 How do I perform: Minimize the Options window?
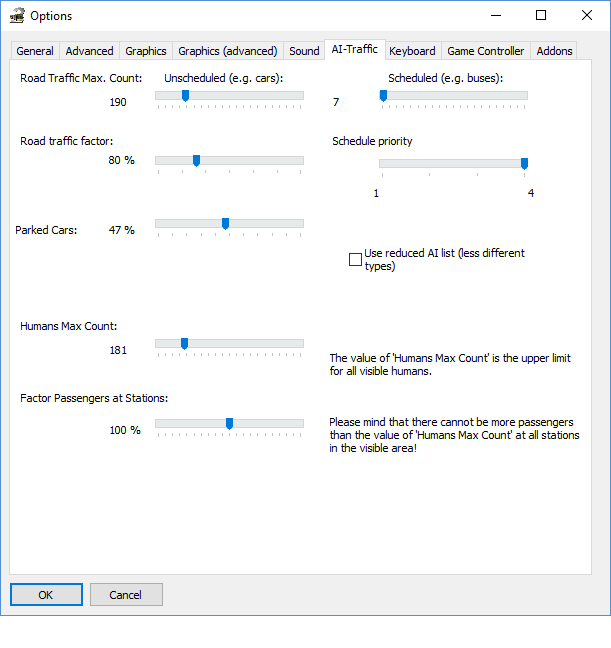pyautogui.click(x=496, y=16)
